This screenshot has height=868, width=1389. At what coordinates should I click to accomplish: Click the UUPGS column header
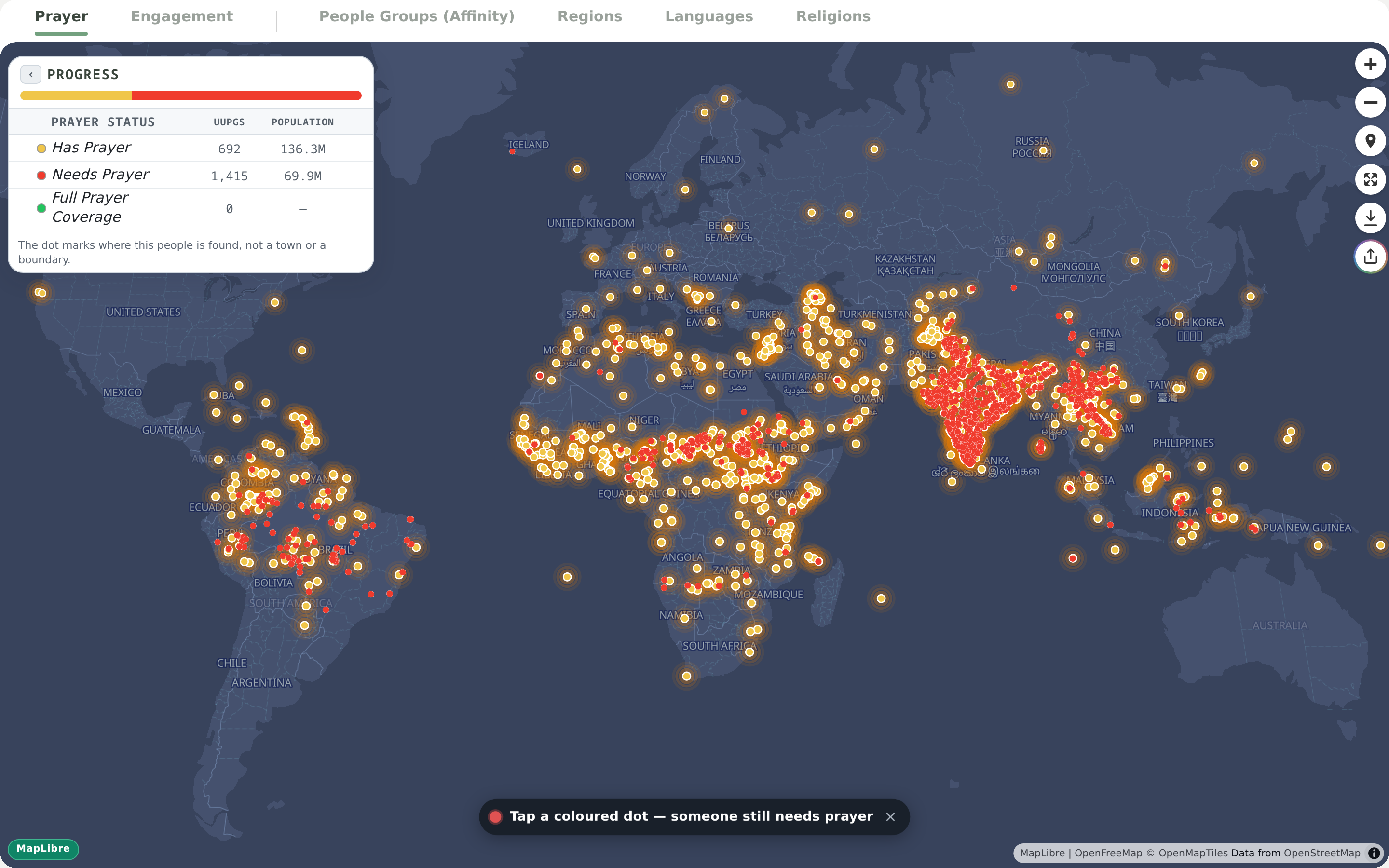point(229,122)
